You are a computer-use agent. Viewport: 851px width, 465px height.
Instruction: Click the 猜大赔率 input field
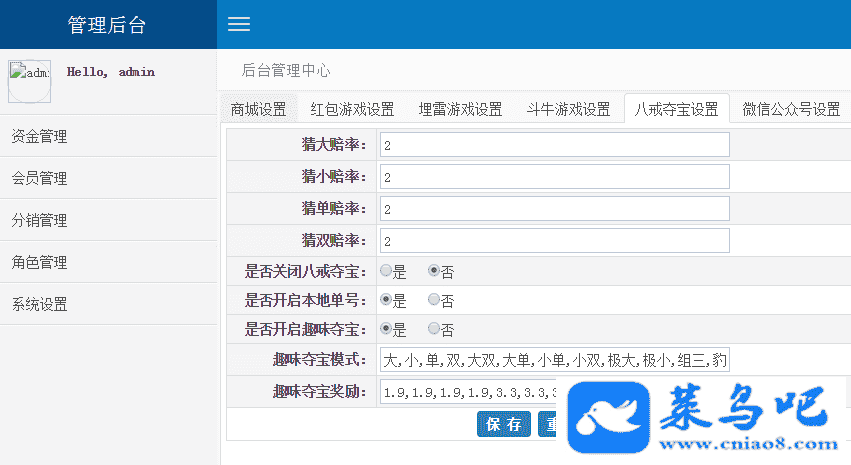pos(554,146)
